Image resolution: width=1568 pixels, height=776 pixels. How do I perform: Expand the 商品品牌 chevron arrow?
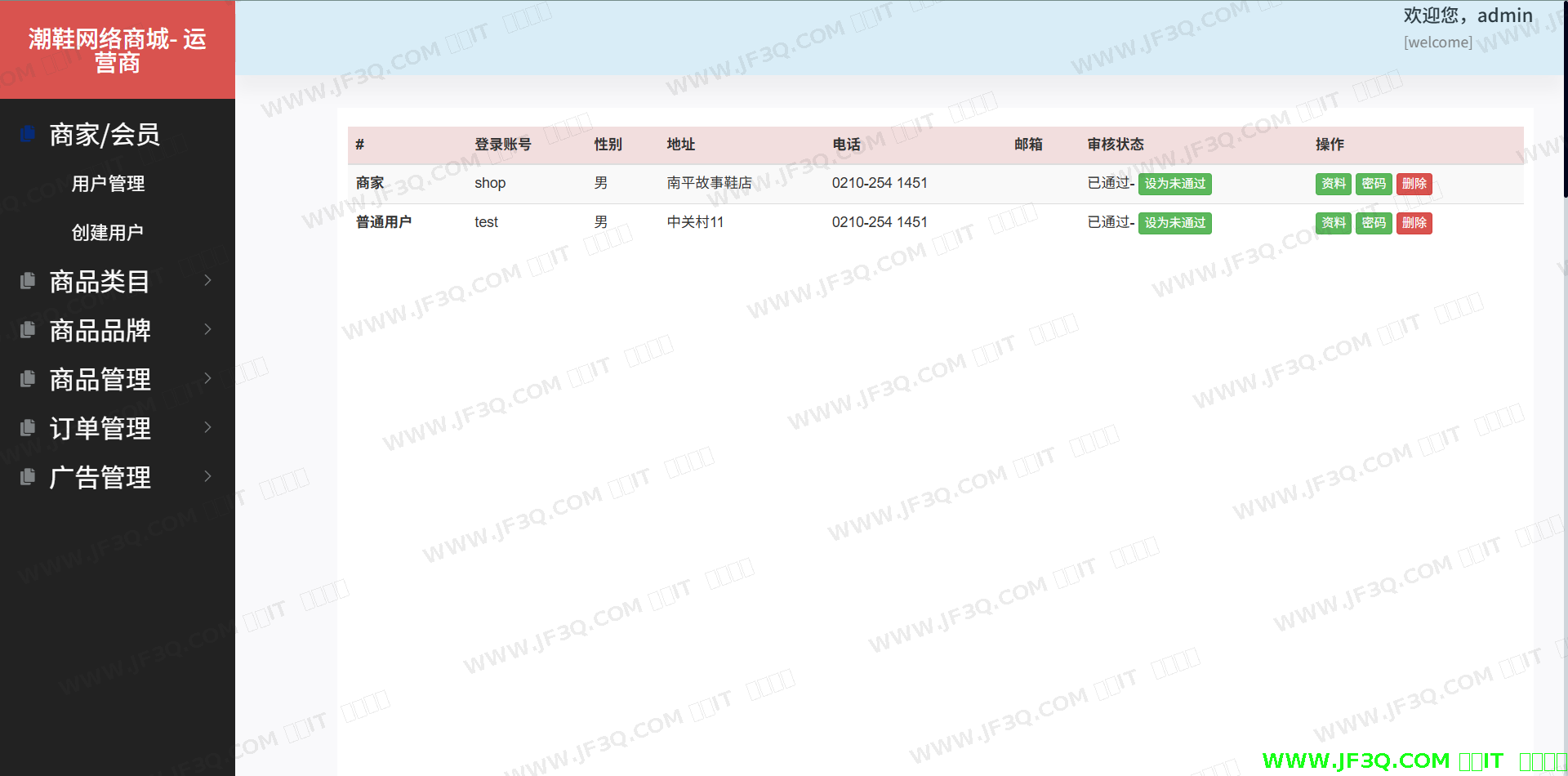click(207, 329)
